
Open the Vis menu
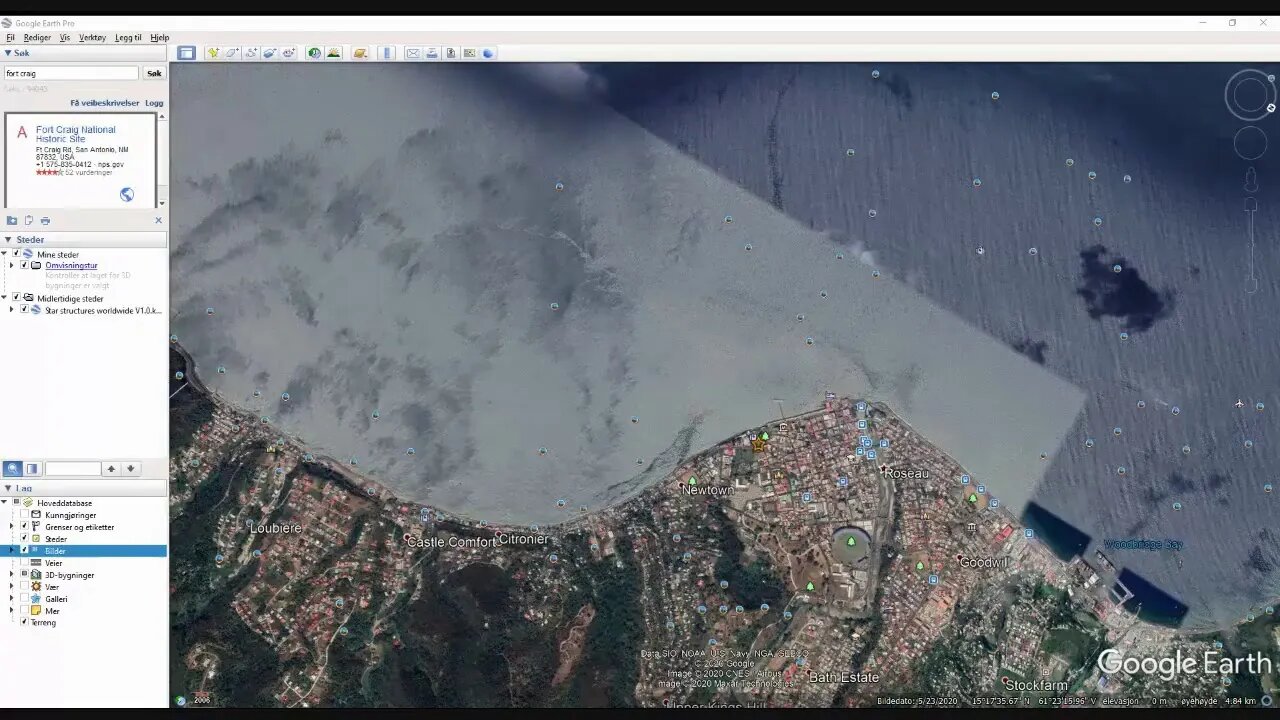click(65, 37)
